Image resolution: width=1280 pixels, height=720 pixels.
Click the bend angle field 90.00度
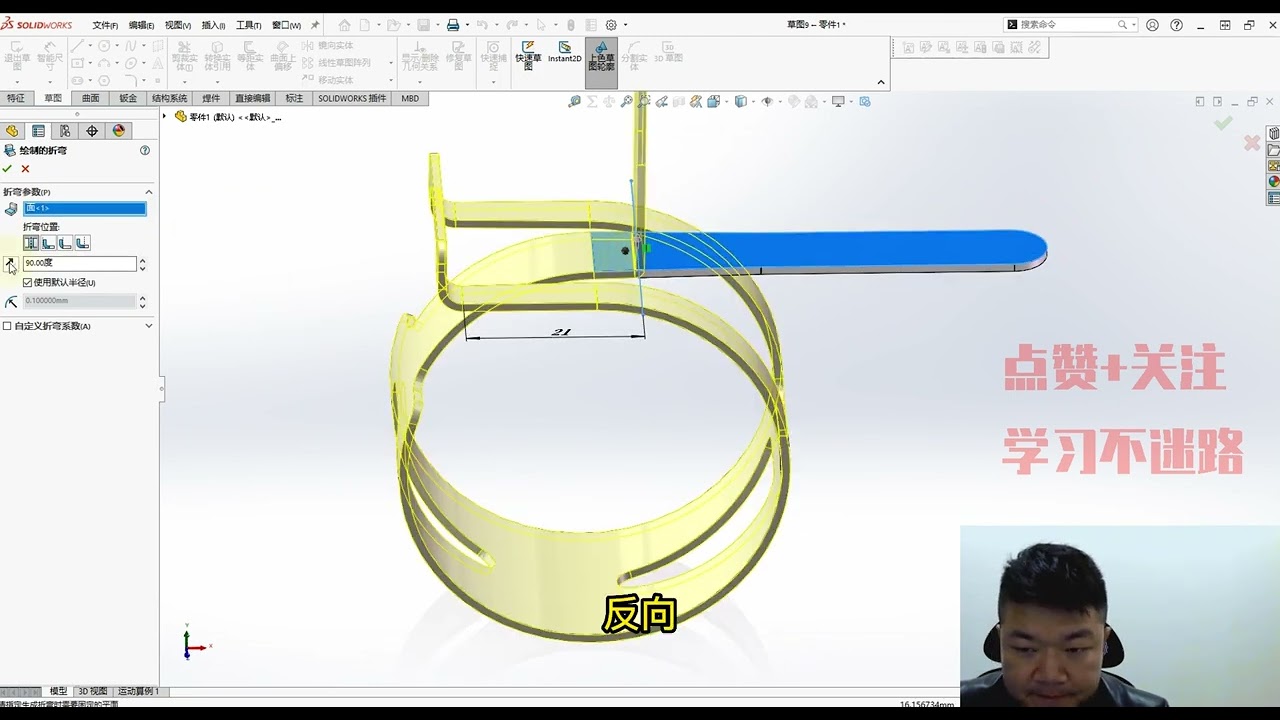pos(80,263)
